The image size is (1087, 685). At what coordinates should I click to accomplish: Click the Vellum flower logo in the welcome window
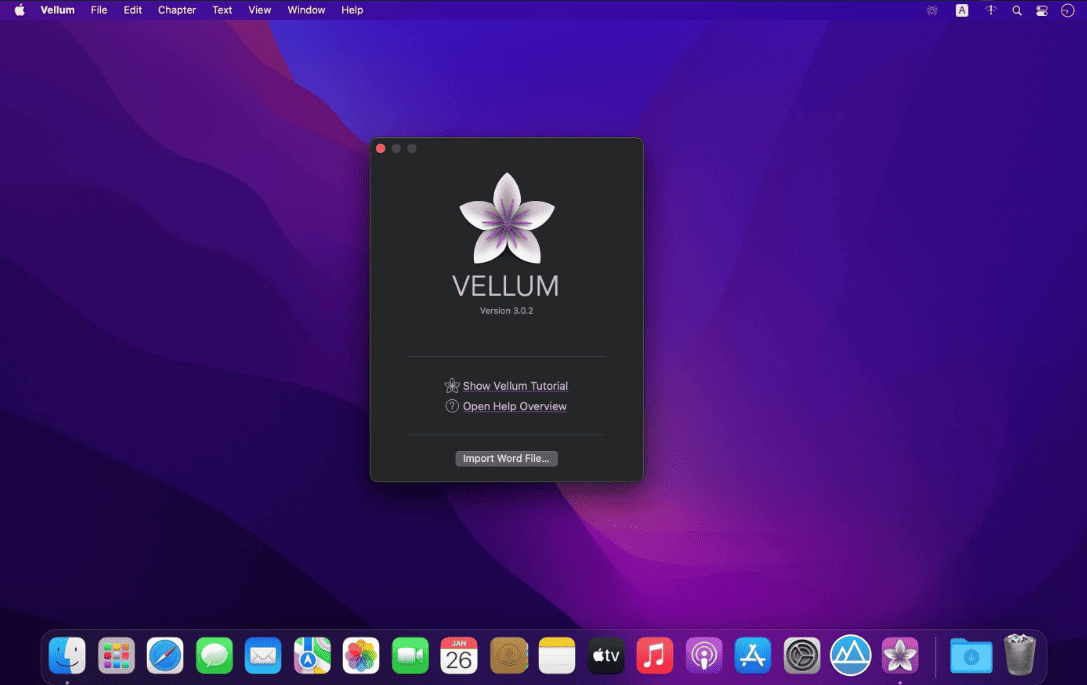[507, 218]
